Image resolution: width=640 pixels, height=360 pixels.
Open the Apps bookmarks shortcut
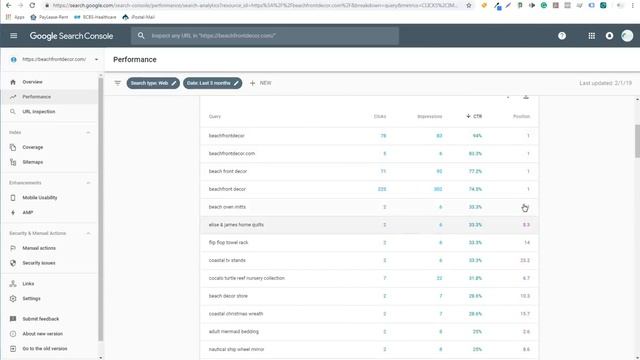tap(15, 17)
